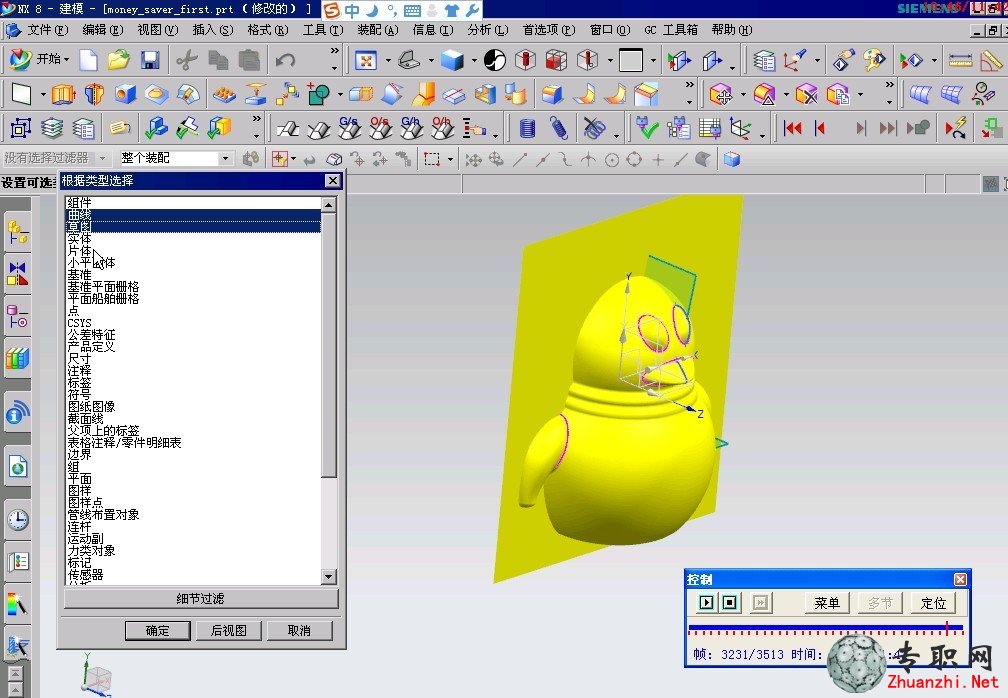Toggle the Control Point snap option
The width and height of the screenshot is (1008, 698).
(565, 159)
